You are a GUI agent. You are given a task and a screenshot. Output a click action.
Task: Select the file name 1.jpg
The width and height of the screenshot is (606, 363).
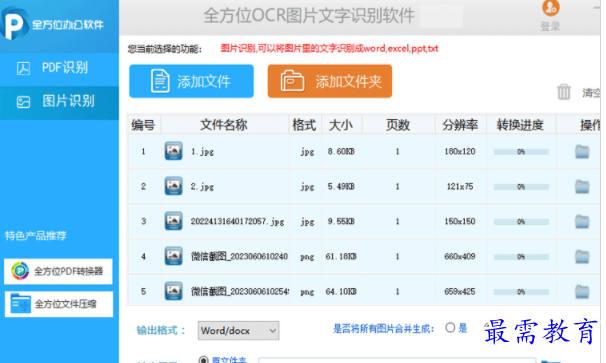[202, 152]
